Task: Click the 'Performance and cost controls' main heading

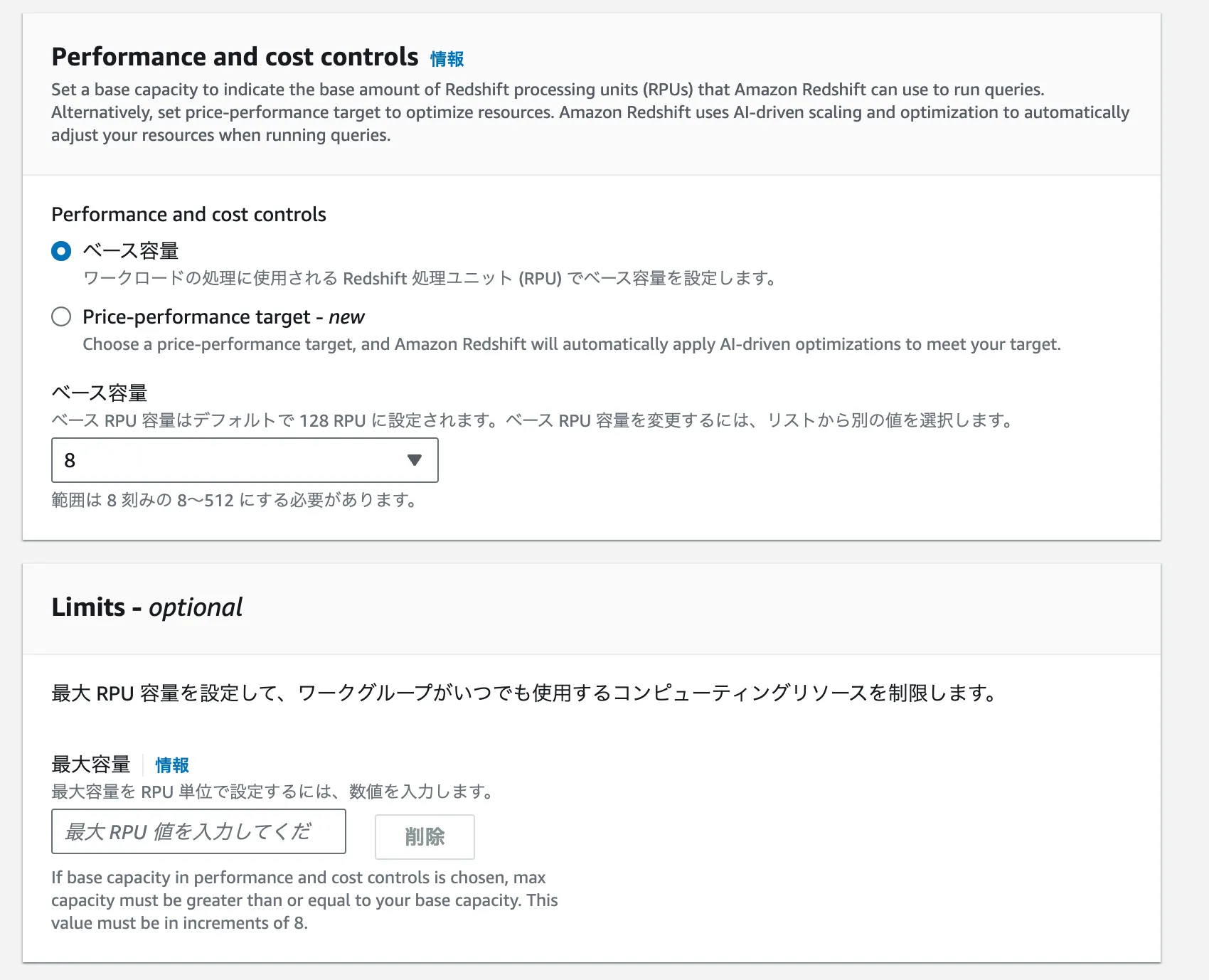Action: 235,57
